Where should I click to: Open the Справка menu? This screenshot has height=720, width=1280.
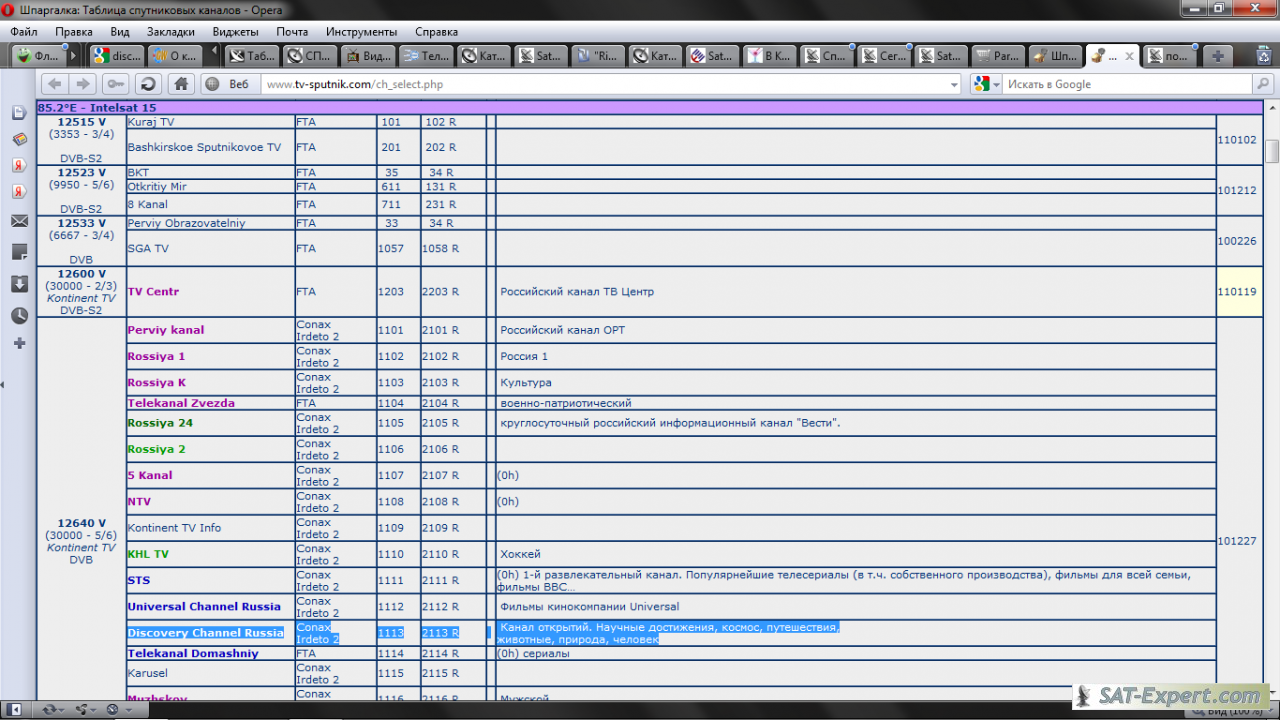(x=436, y=32)
